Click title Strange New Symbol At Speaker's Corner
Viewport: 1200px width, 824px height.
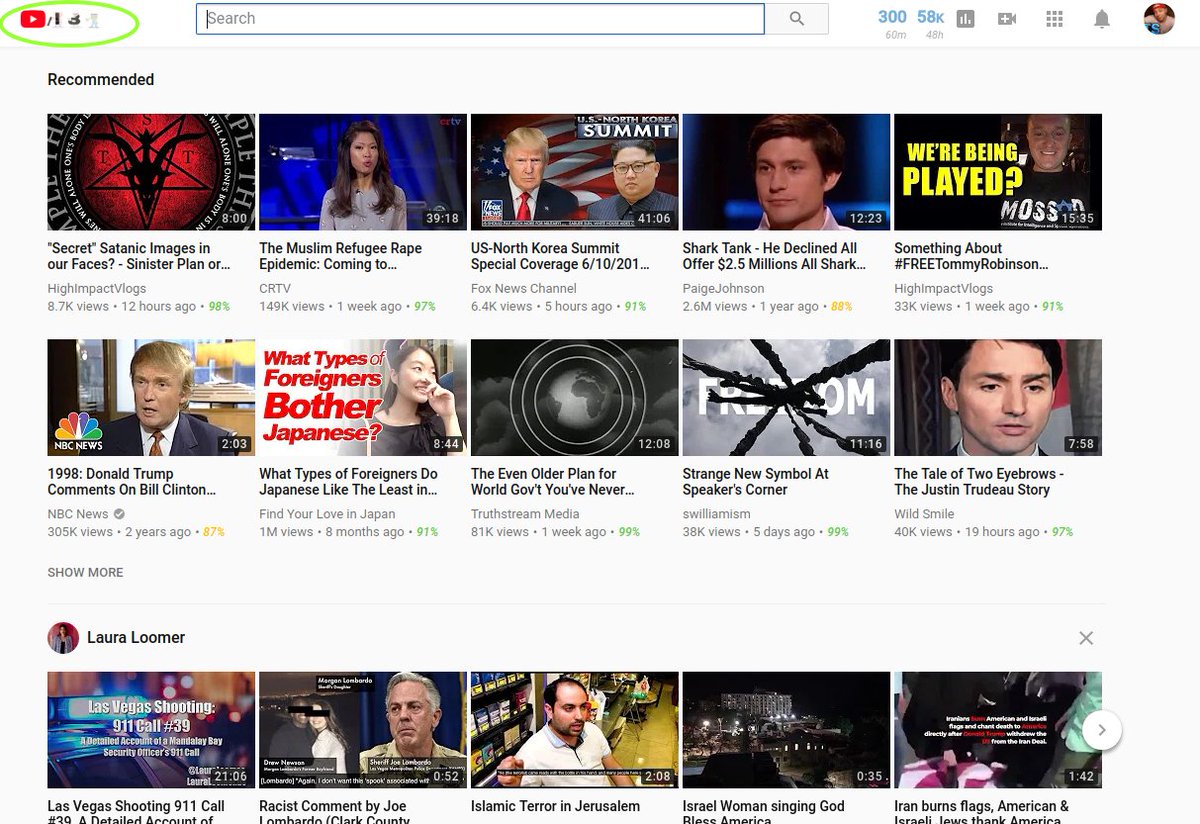pyautogui.click(x=755, y=482)
